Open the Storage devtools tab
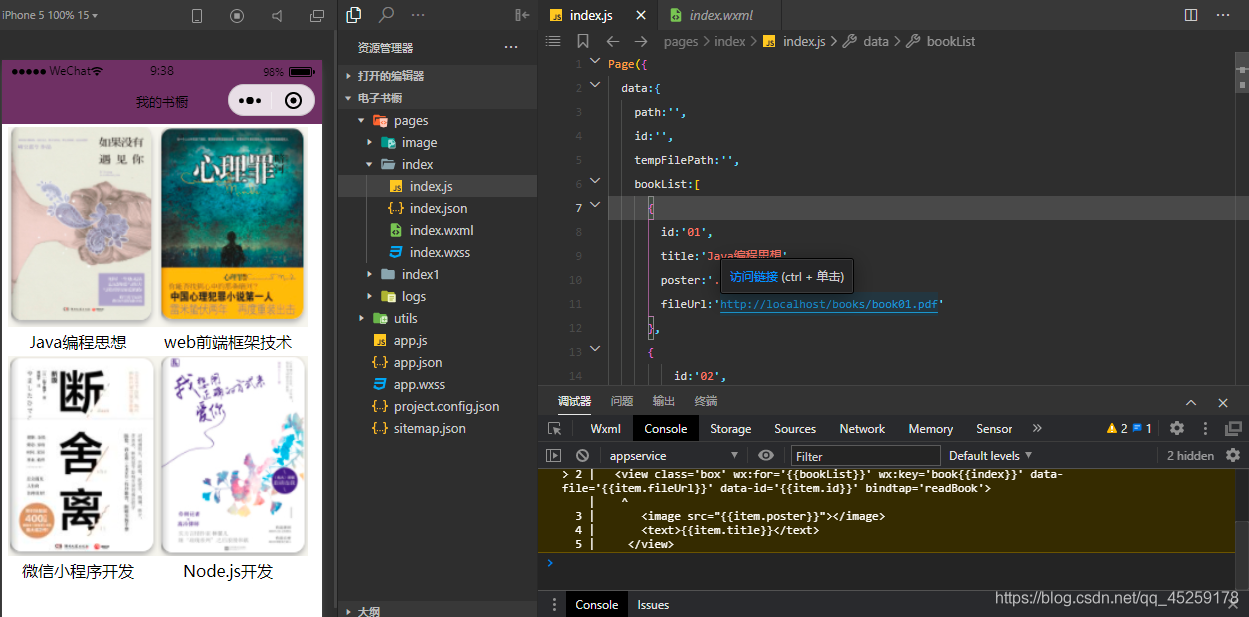The height and width of the screenshot is (617, 1249). click(730, 428)
